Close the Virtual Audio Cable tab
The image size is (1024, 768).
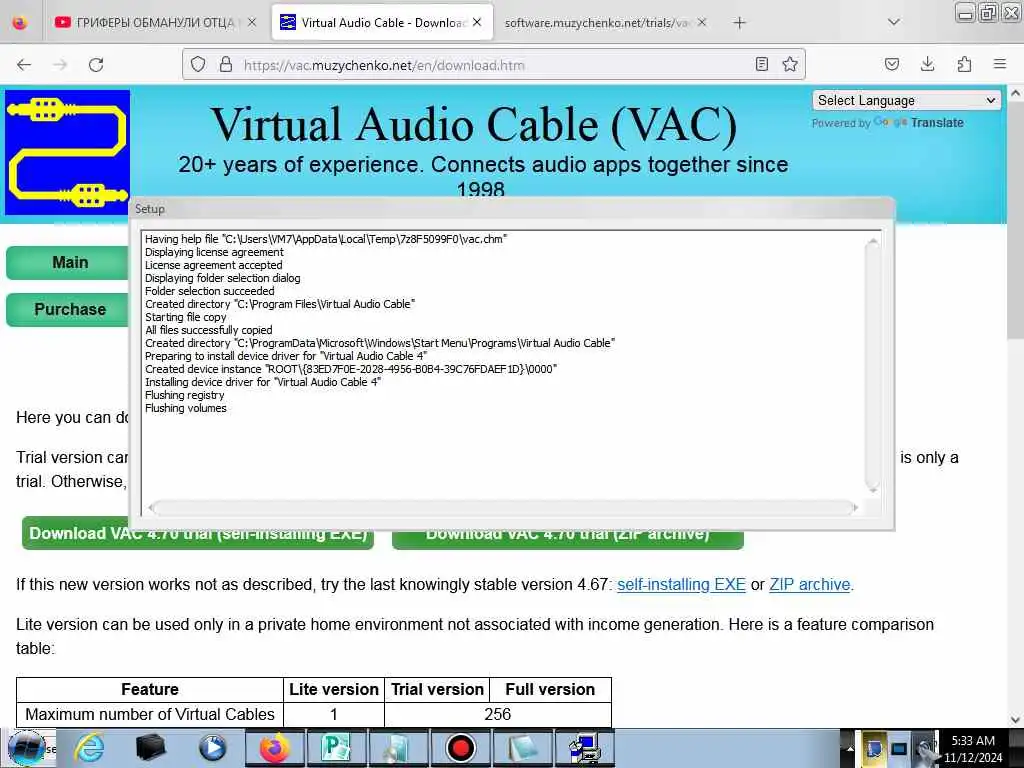pos(477,22)
